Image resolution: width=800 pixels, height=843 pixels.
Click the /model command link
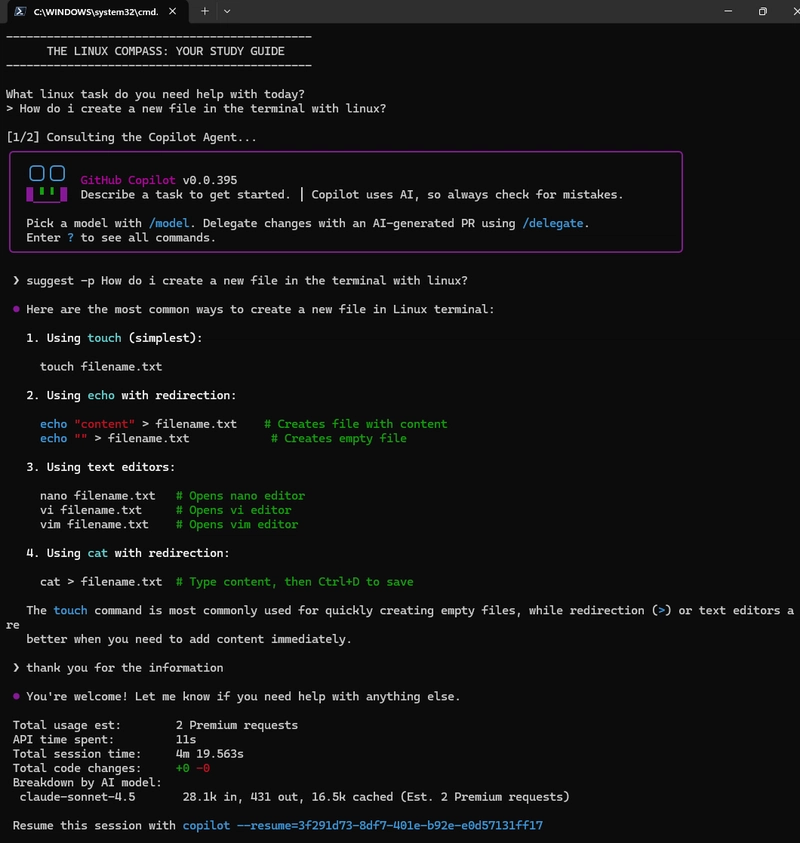point(168,223)
